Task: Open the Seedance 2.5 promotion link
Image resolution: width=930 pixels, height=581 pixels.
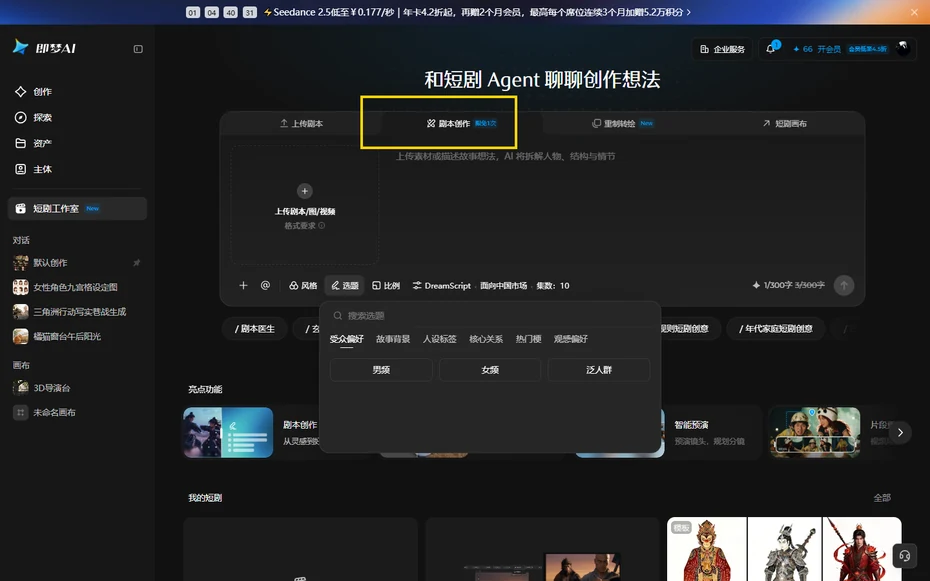Action: tap(477, 12)
